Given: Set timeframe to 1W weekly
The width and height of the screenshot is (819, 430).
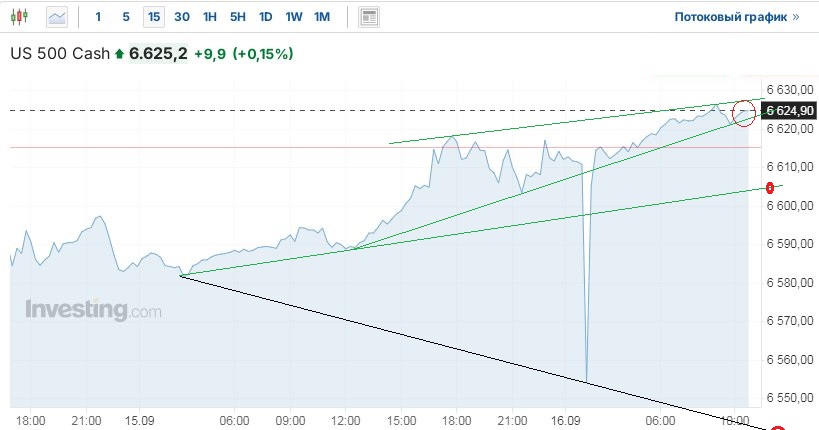Looking at the screenshot, I should pyautogui.click(x=294, y=17).
